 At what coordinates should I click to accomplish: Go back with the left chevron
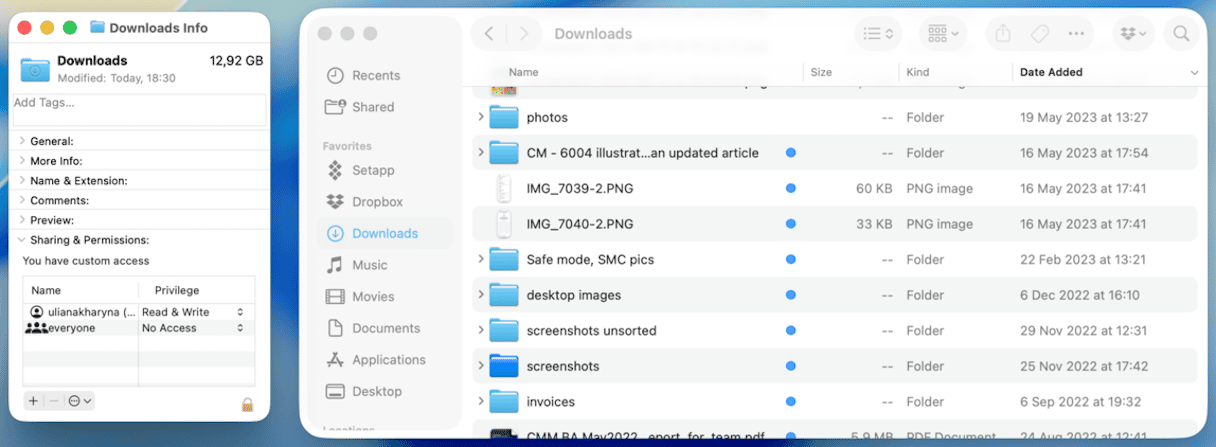489,34
